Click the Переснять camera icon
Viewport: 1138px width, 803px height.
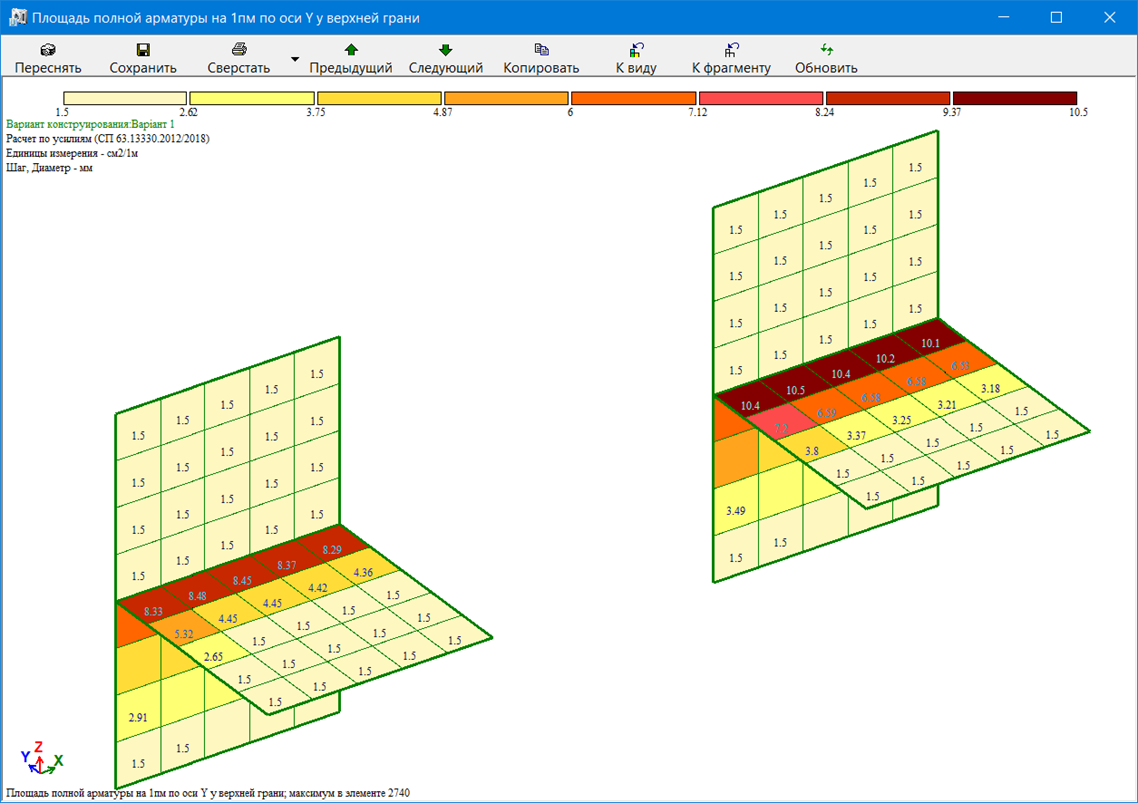tap(47, 49)
